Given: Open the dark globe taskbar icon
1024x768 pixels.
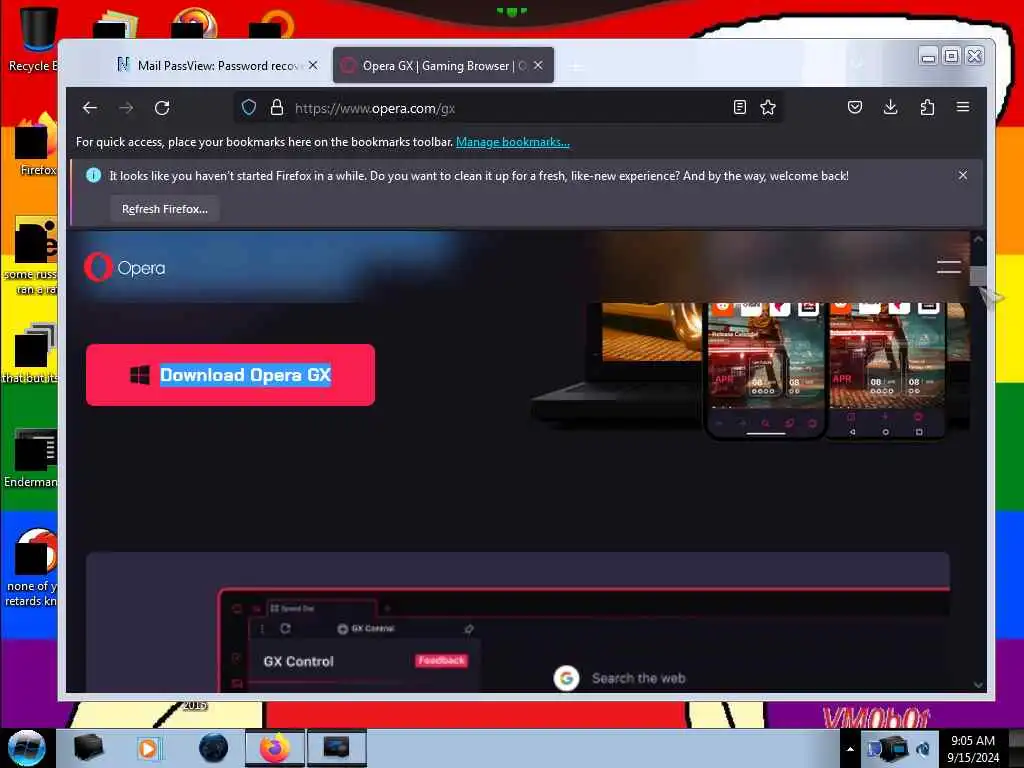Looking at the screenshot, I should 214,748.
